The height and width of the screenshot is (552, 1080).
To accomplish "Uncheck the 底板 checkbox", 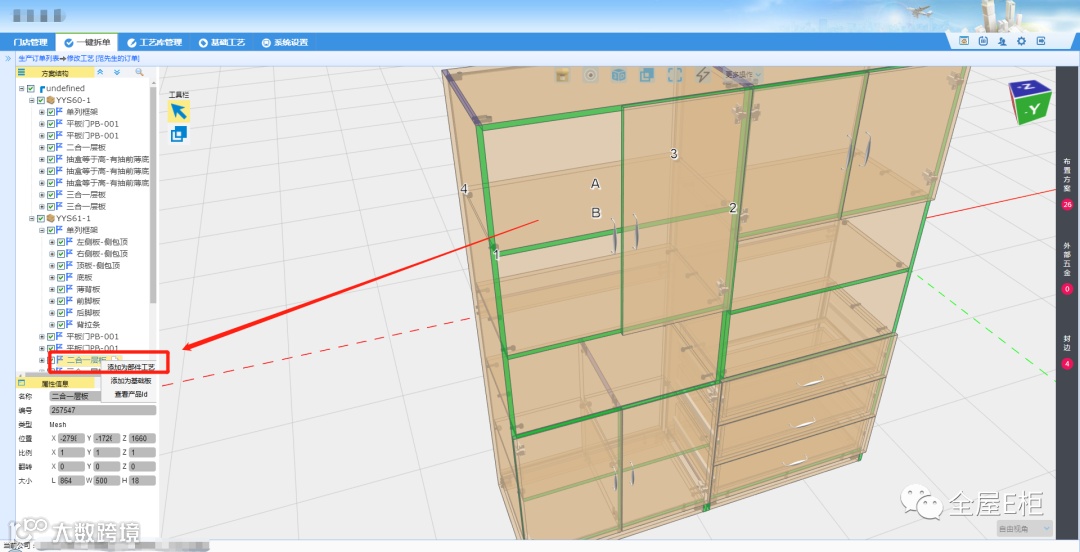I will pos(61,277).
